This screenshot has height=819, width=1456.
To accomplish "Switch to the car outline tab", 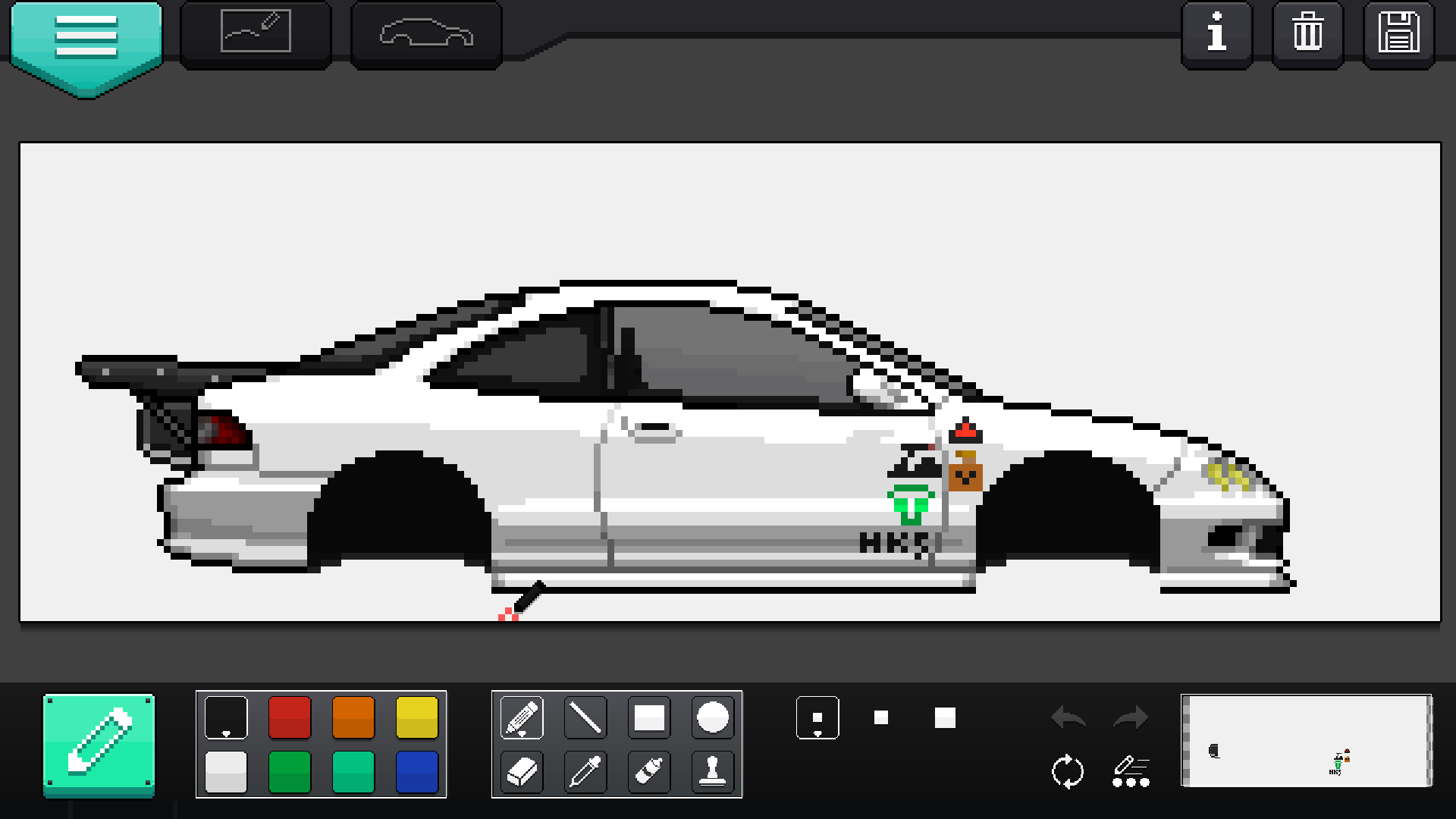I will click(x=426, y=33).
